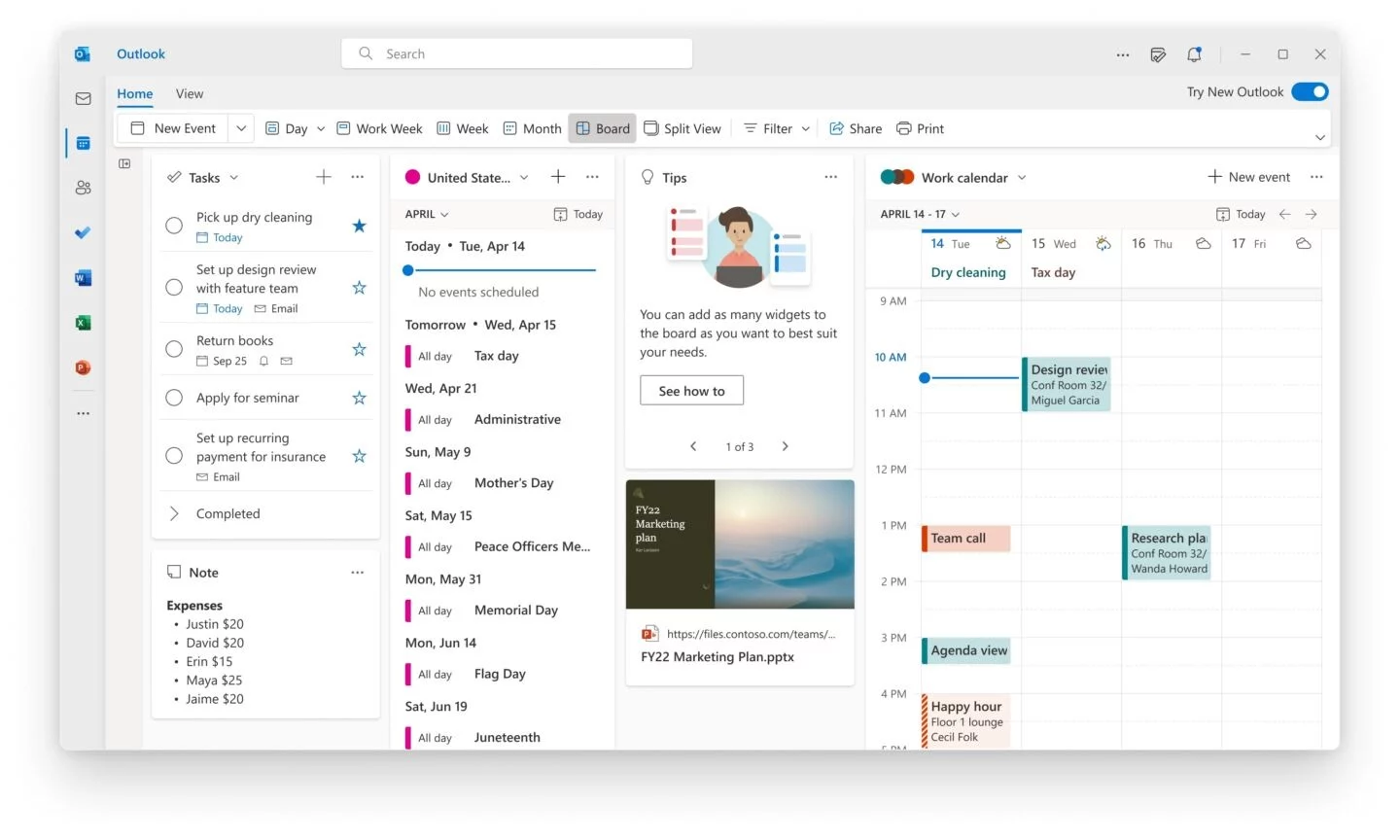Launch Excel from the sidebar

83,322
